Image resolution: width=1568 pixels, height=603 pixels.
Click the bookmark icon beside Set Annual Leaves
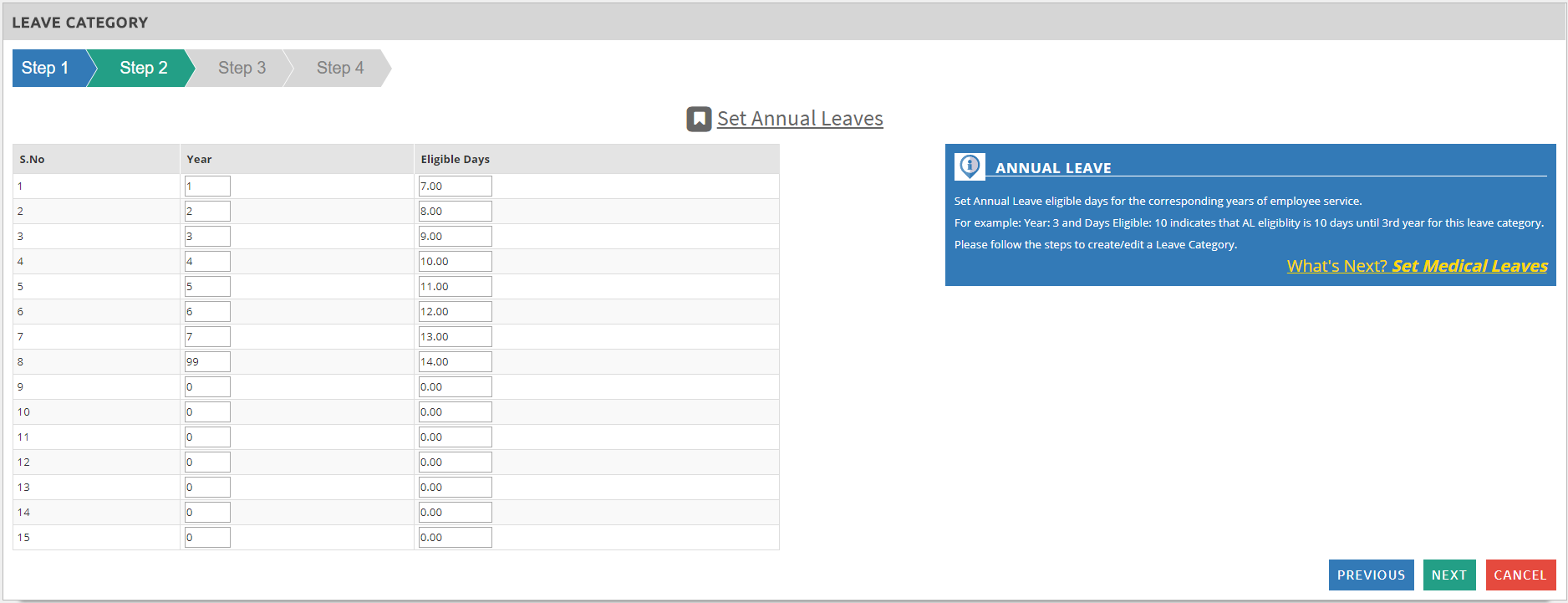tap(699, 119)
